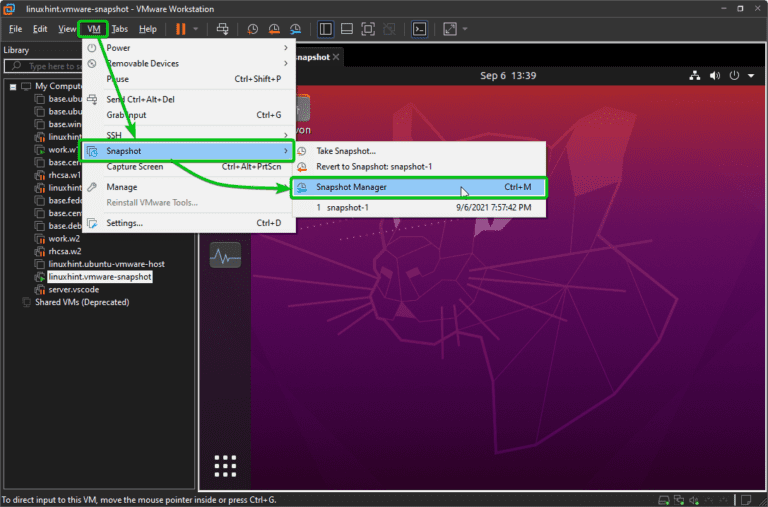Select linuxhint.vmware-snapshot in the library
This screenshot has width=768, height=507.
point(100,277)
